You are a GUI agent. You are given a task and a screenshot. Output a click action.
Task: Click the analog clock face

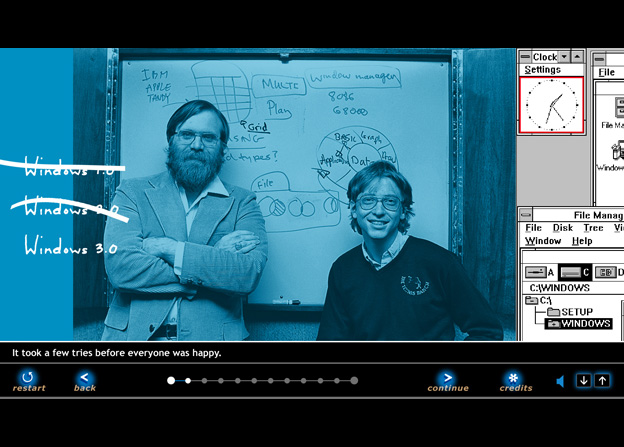coord(552,105)
